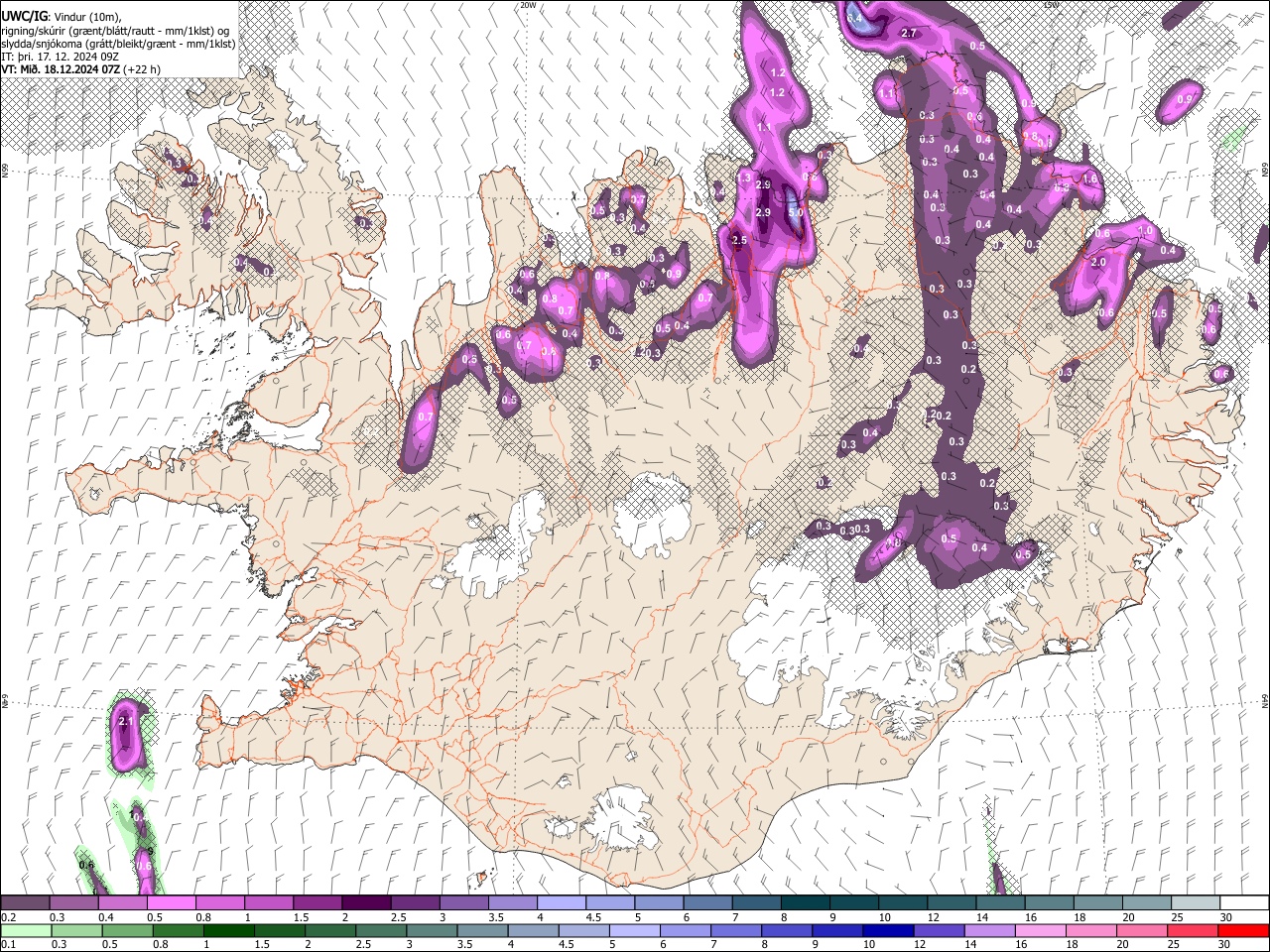Click the 20W longitude label at the top
Image resolution: width=1270 pixels, height=952 pixels.
tap(528, 5)
